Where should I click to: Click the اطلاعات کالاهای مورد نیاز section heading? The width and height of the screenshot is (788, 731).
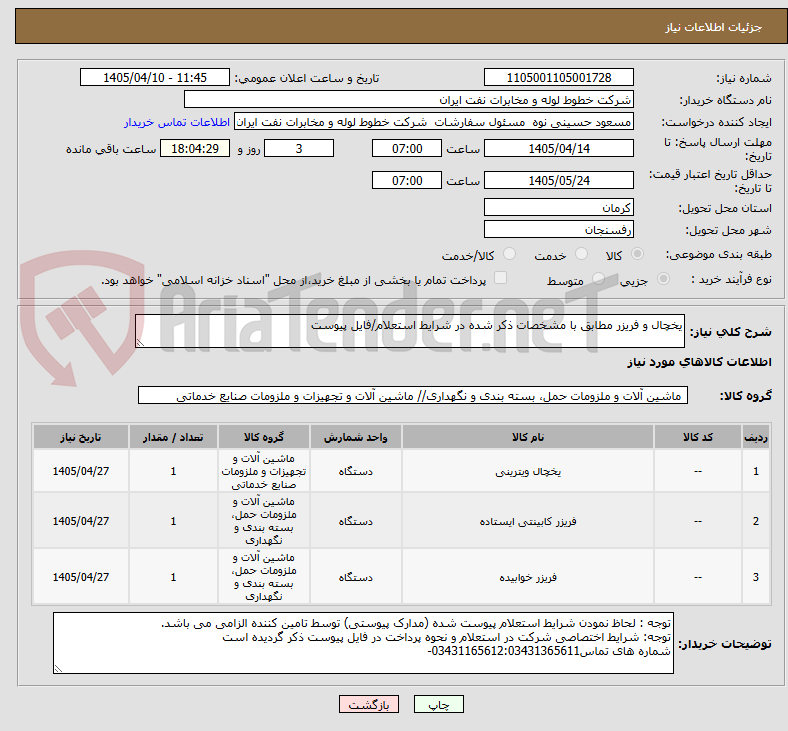click(x=699, y=362)
